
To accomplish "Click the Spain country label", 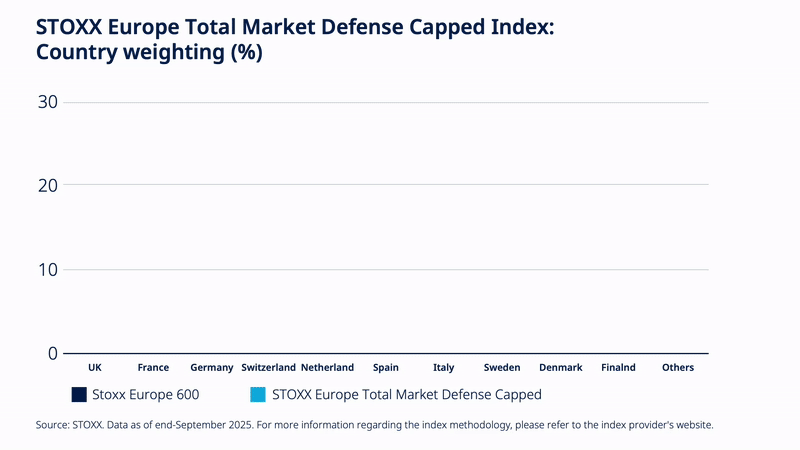I will (x=385, y=368).
